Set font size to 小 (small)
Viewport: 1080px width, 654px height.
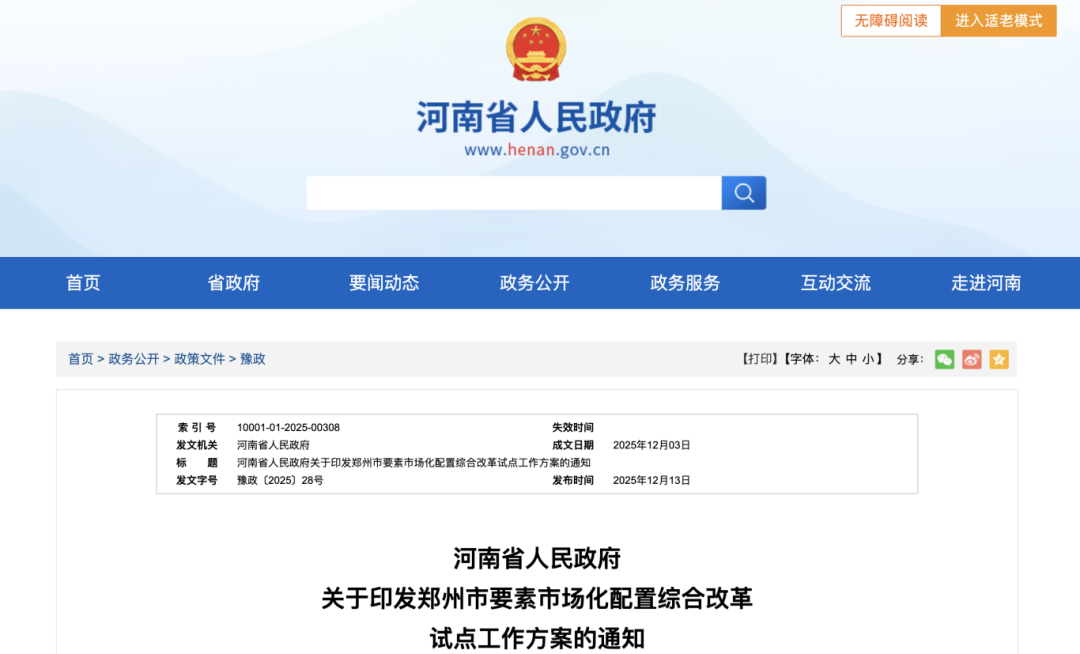867,359
